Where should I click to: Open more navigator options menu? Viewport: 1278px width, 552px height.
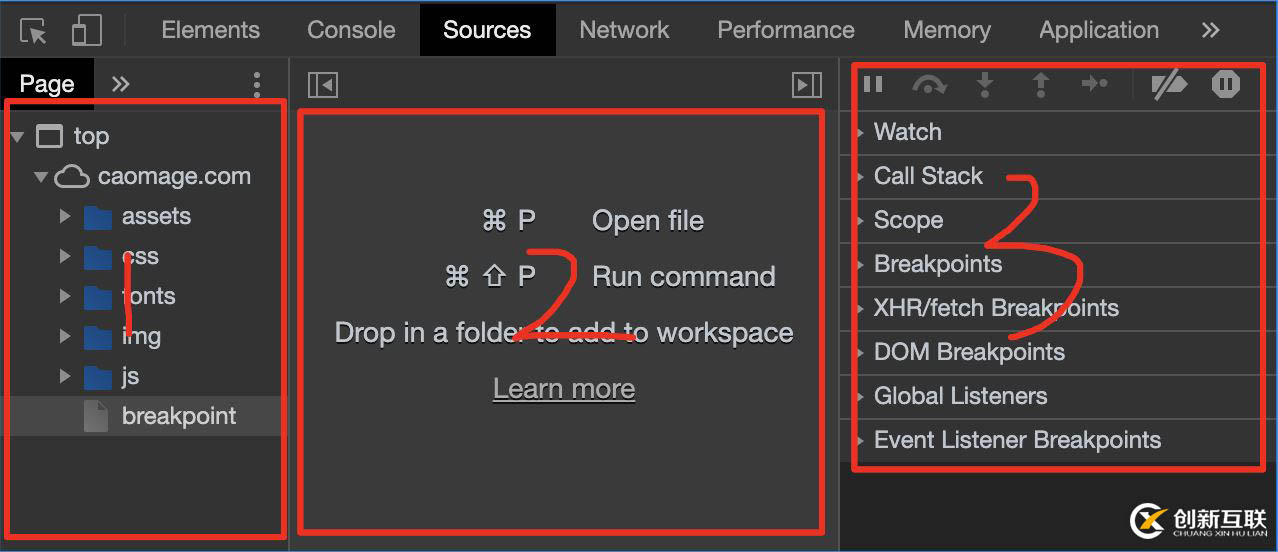[257, 84]
